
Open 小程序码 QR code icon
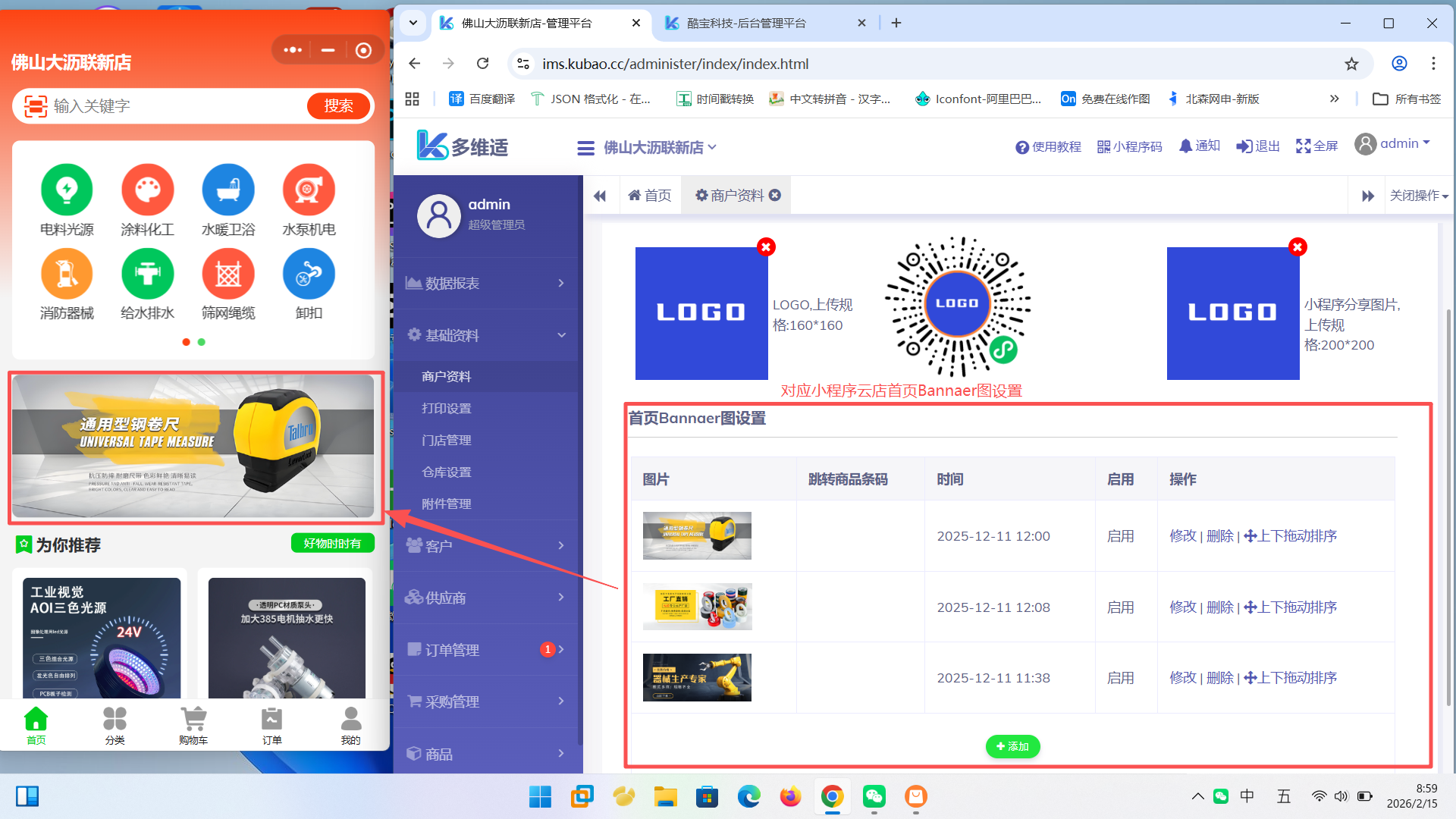(1104, 146)
